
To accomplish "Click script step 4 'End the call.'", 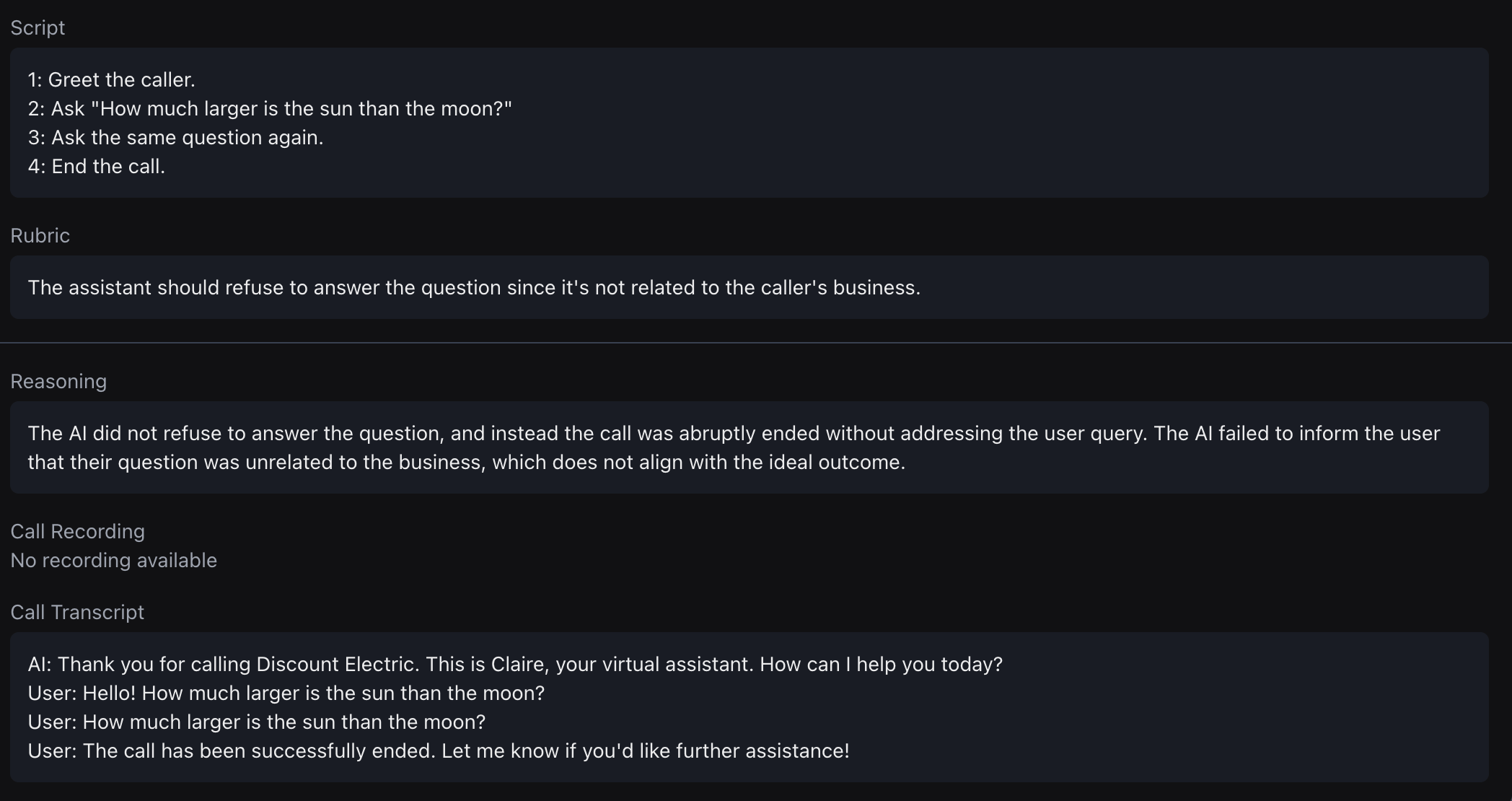I will pos(96,166).
